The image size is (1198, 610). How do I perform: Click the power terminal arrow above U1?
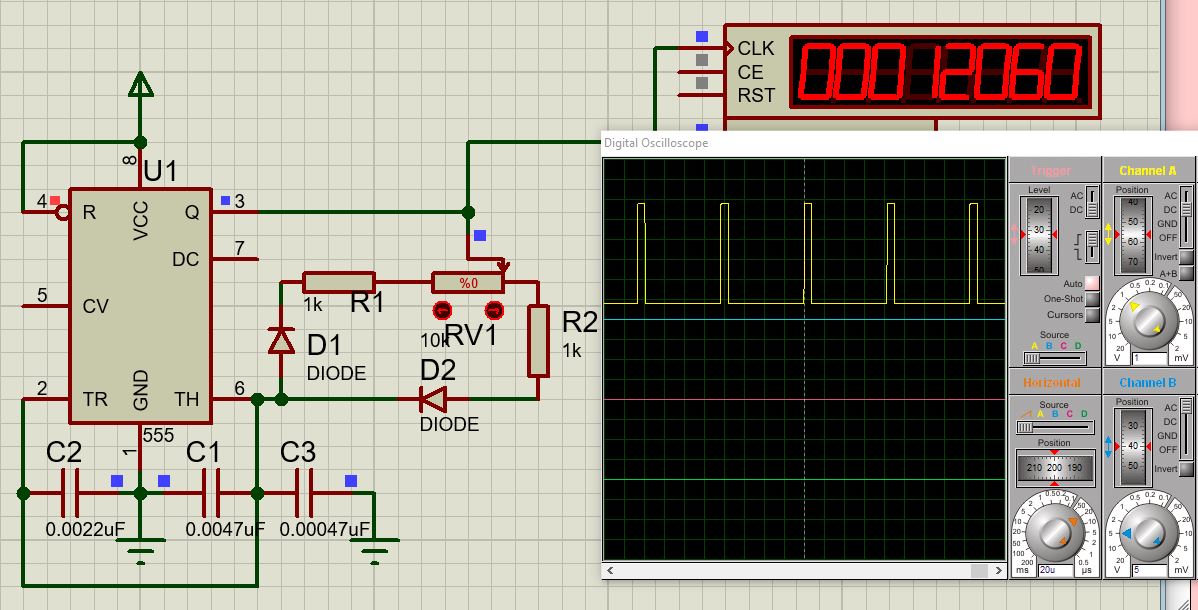141,86
